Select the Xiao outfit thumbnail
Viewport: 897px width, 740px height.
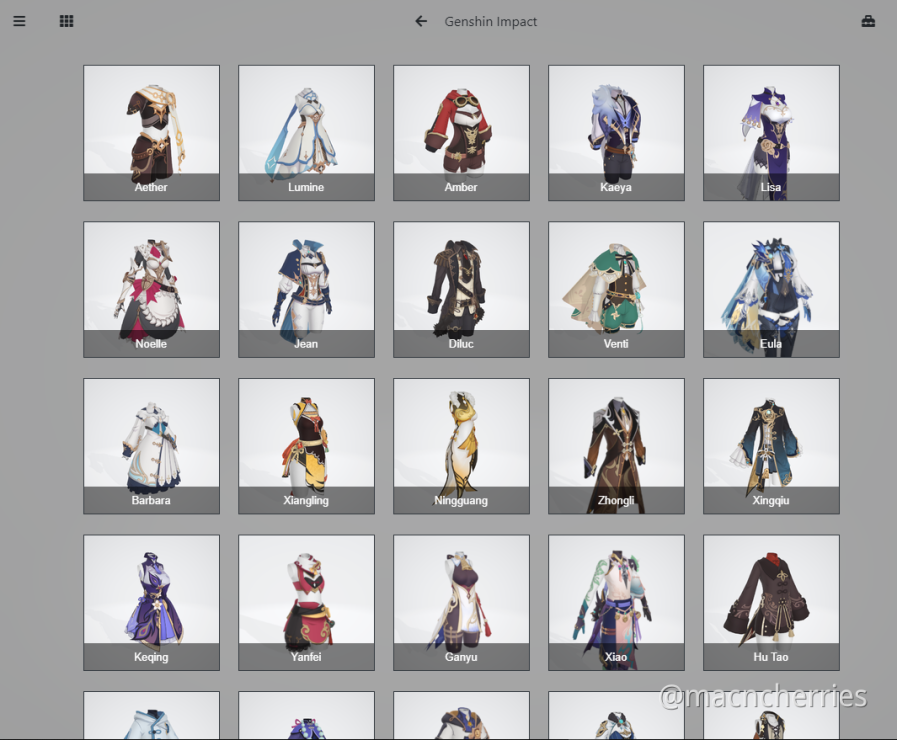pyautogui.click(x=617, y=603)
